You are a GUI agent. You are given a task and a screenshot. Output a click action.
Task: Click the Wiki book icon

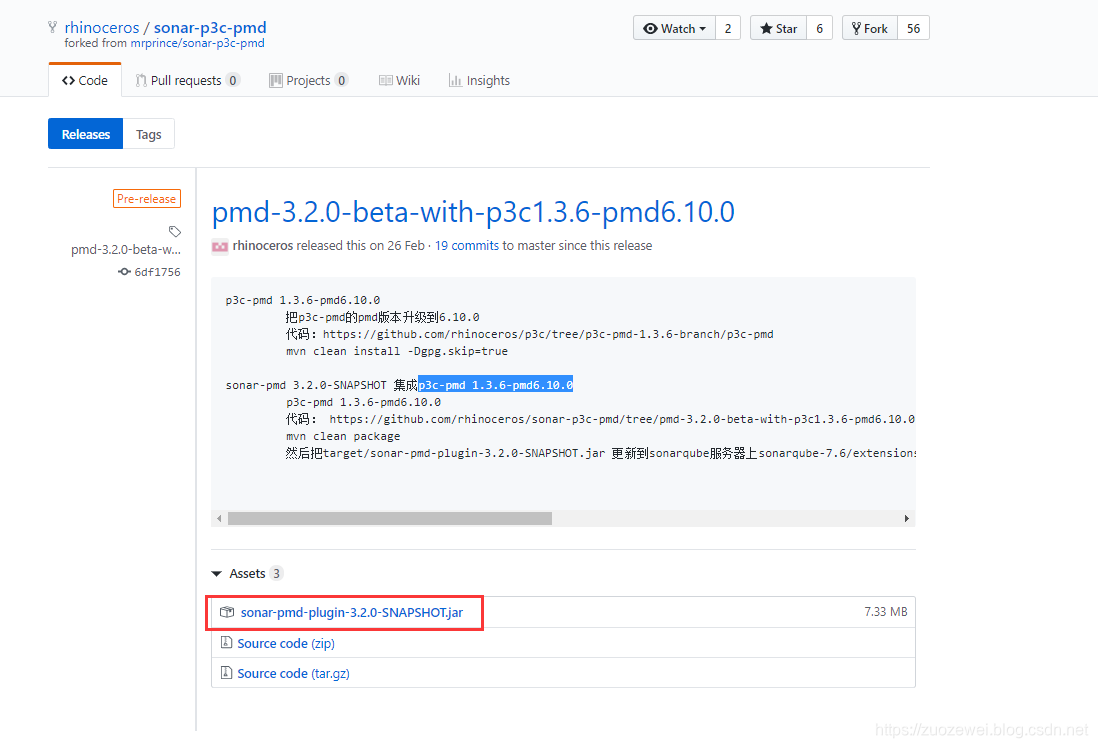(386, 81)
